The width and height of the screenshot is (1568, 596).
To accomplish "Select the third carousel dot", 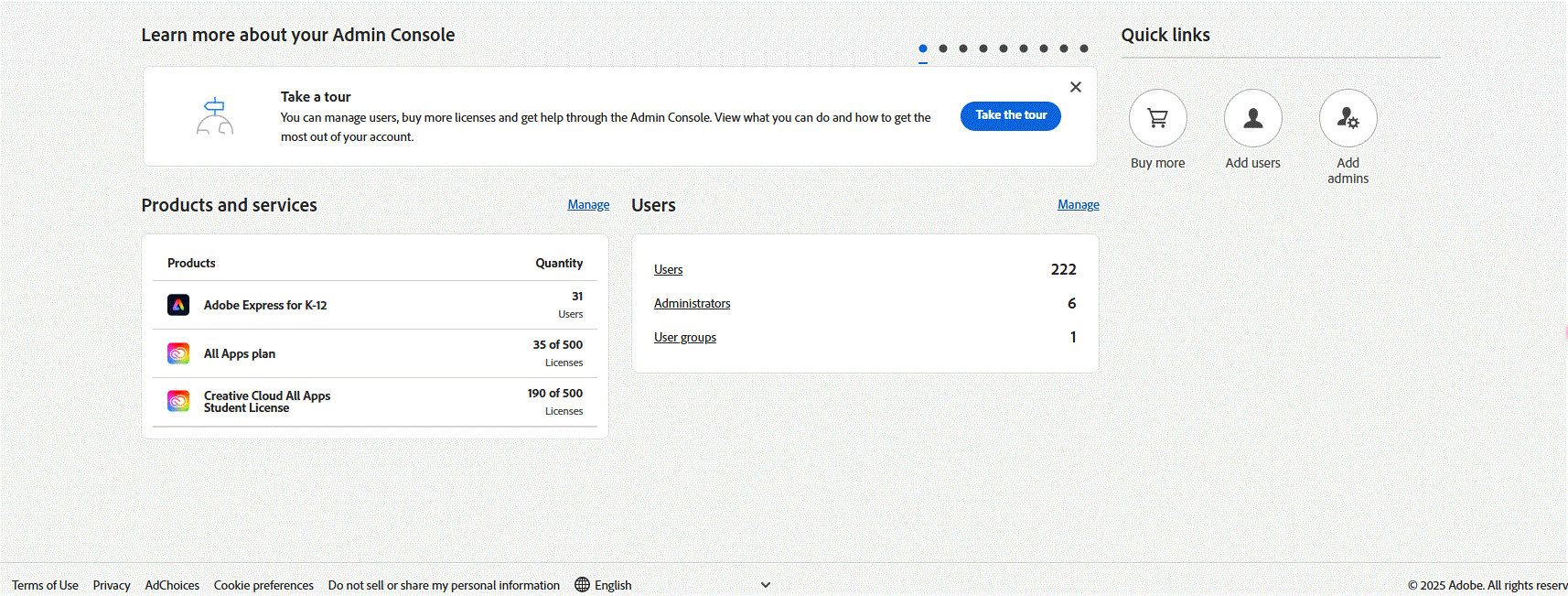I will 963,49.
